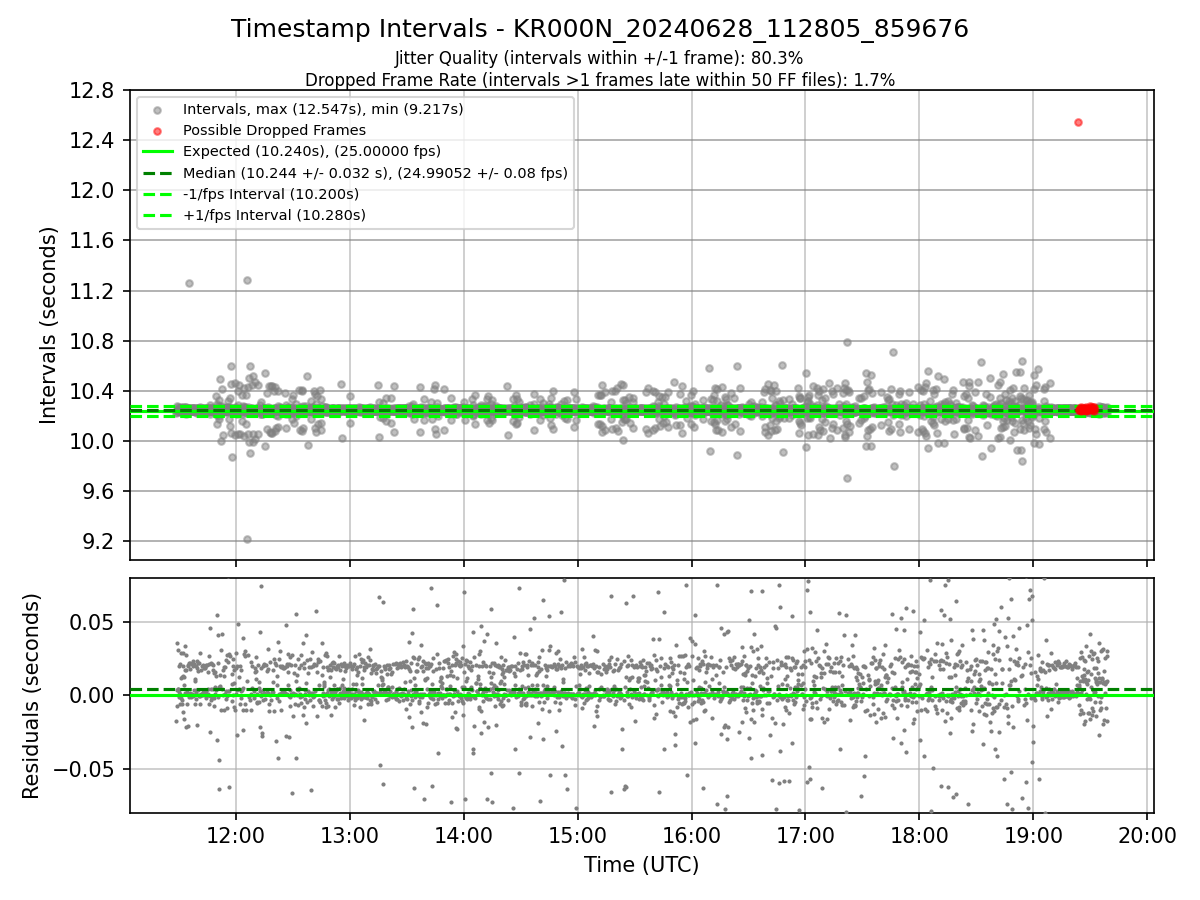Click the x-axis tick label '18:00'
The height and width of the screenshot is (900, 1200).
[x=920, y=835]
